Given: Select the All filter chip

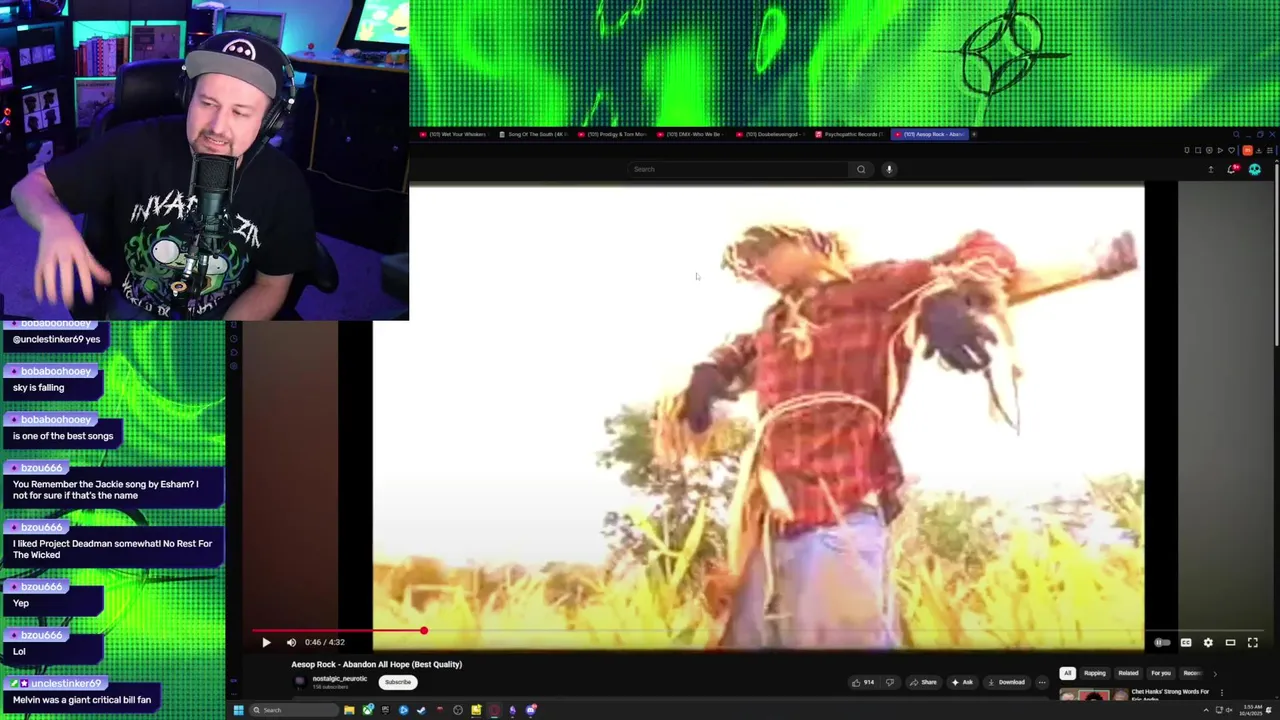Looking at the screenshot, I should [x=1067, y=673].
